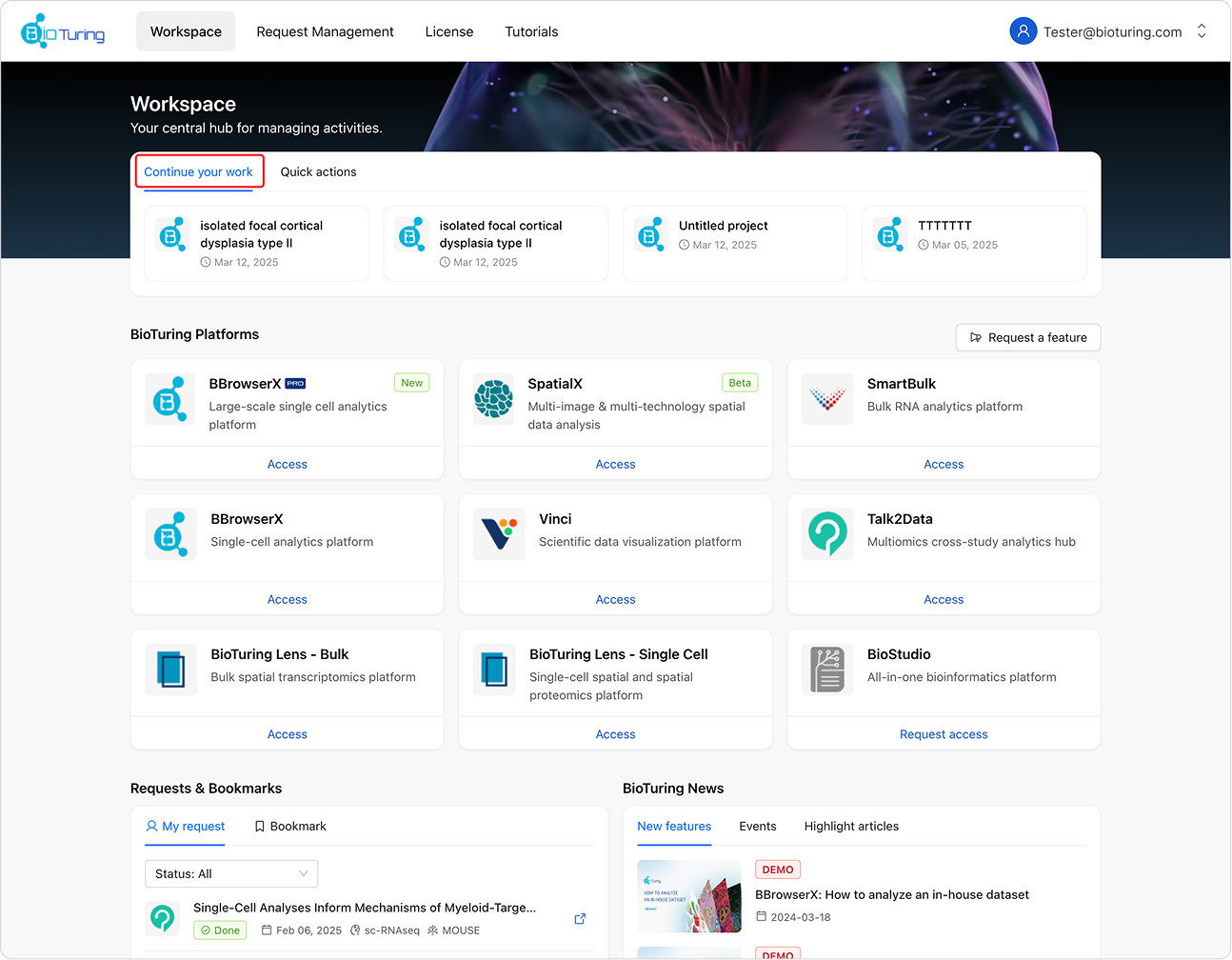The image size is (1232, 960).
Task: Open external link icon for Single-Cell Analyses request
Action: click(580, 919)
